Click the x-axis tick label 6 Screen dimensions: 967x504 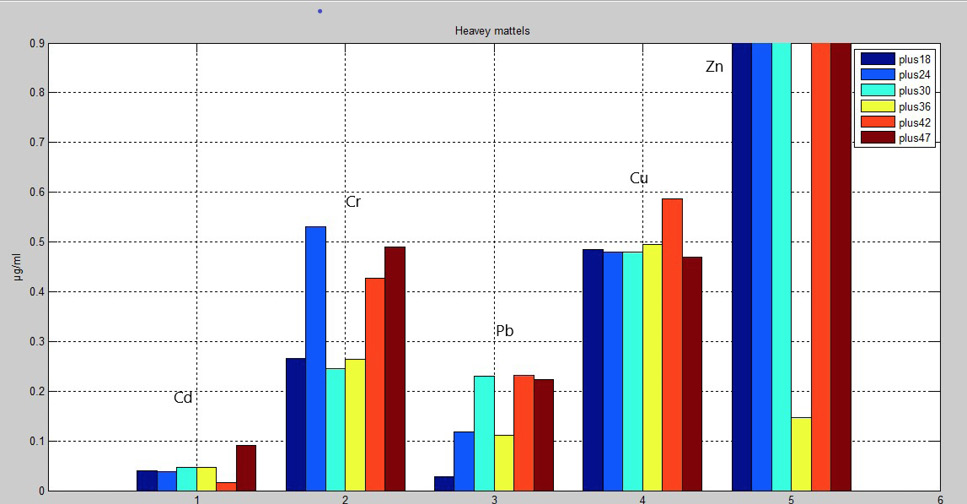click(940, 499)
